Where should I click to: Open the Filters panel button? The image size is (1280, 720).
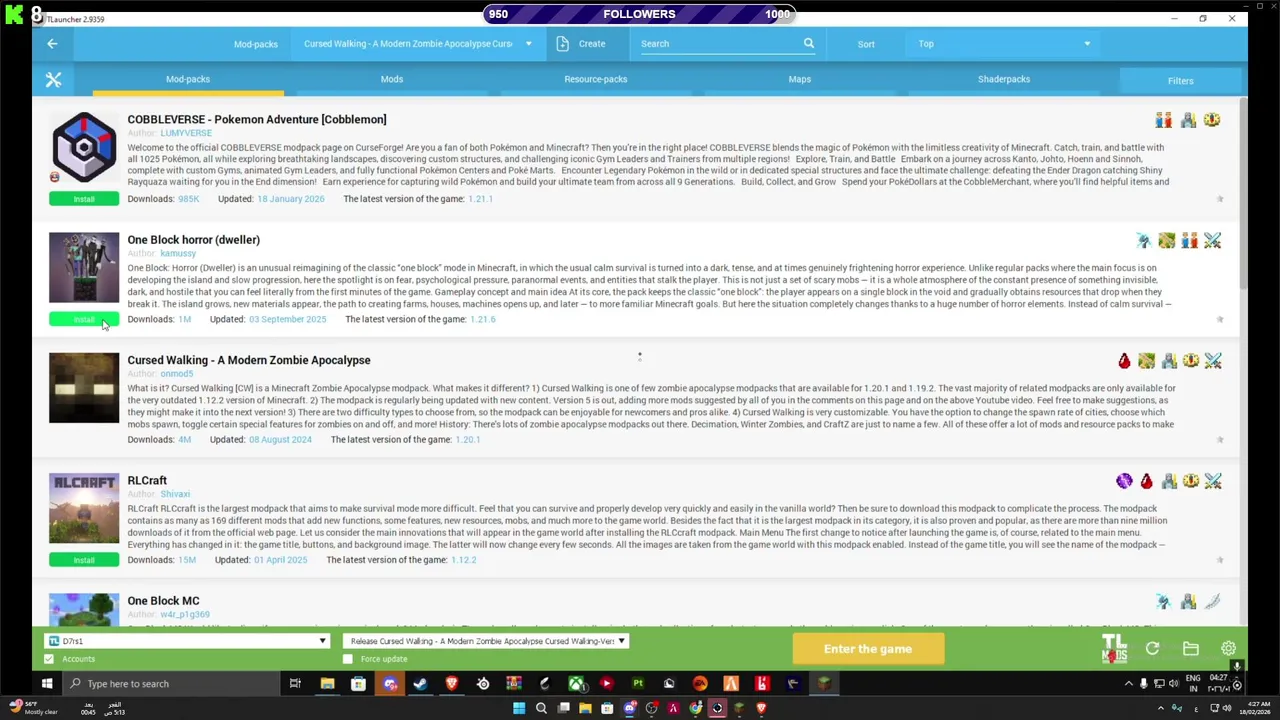(1180, 81)
